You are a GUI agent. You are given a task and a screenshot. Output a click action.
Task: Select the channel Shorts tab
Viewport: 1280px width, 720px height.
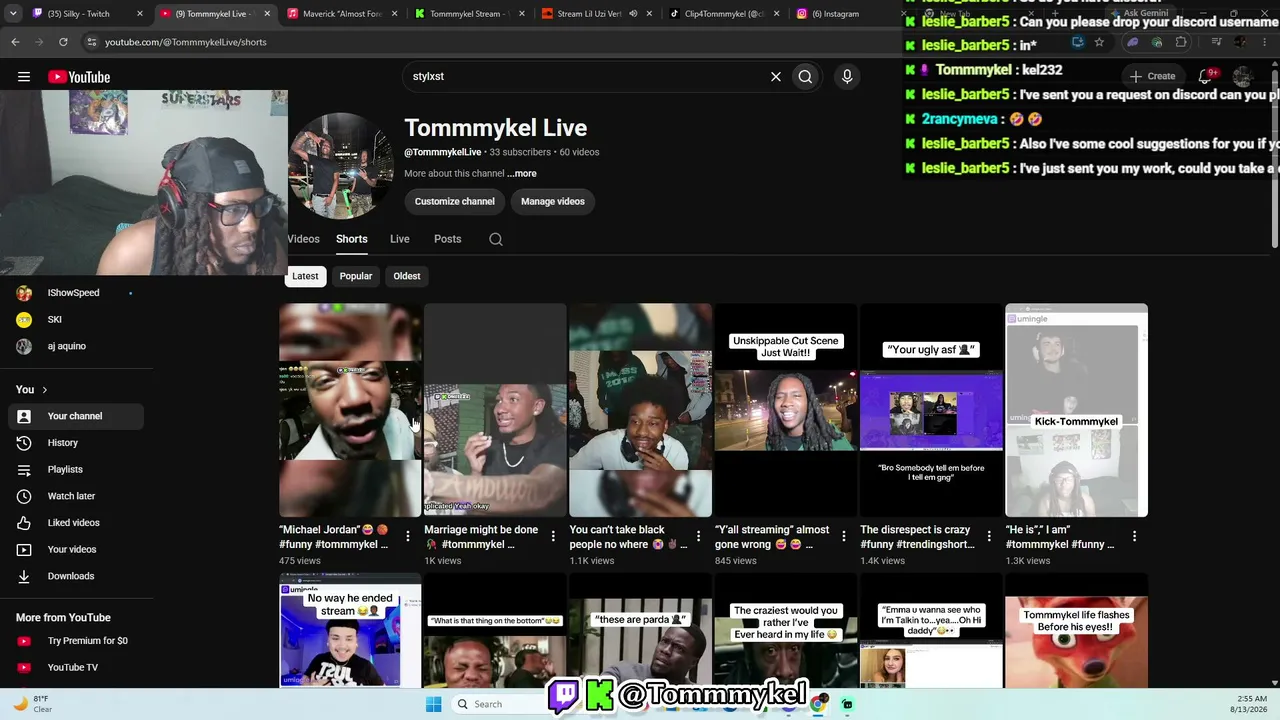[352, 239]
